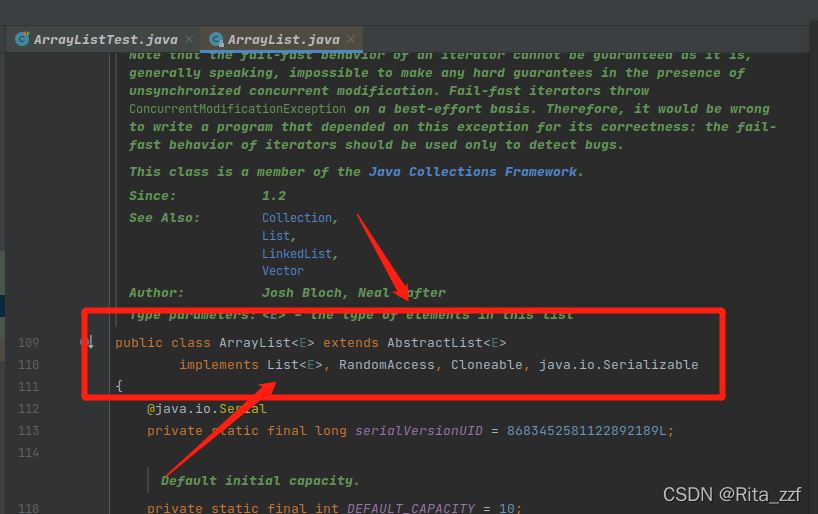Click line number 112 in the gutter
This screenshot has width=818, height=514.
coord(29,409)
